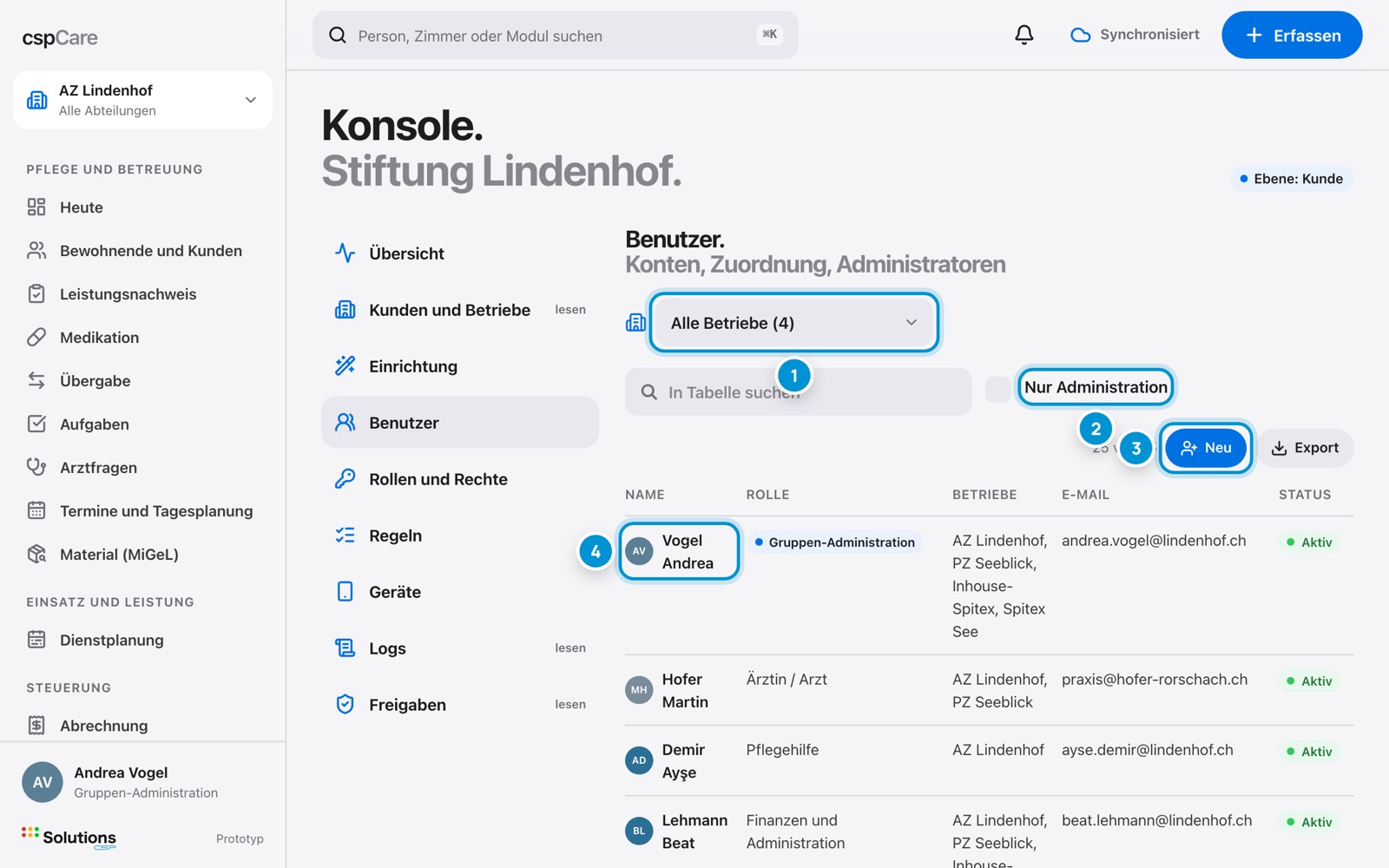Click the BL avatar for Lehmann Beat
This screenshot has width=1389, height=868.
[x=639, y=831]
